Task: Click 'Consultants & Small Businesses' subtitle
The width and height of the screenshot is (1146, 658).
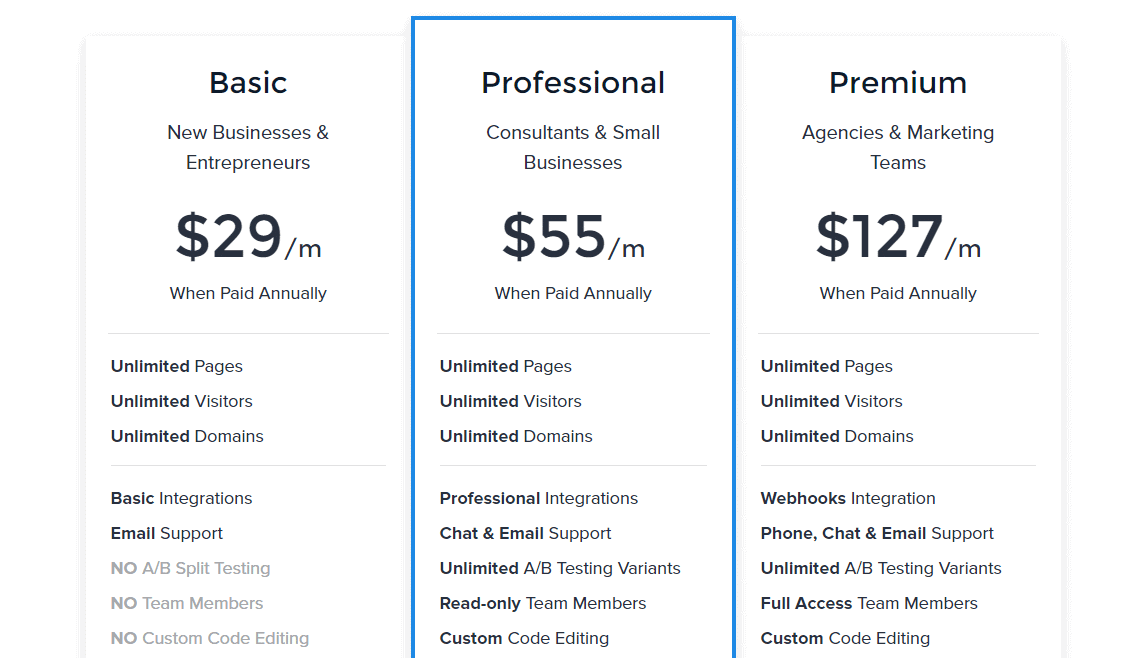Action: pos(573,147)
